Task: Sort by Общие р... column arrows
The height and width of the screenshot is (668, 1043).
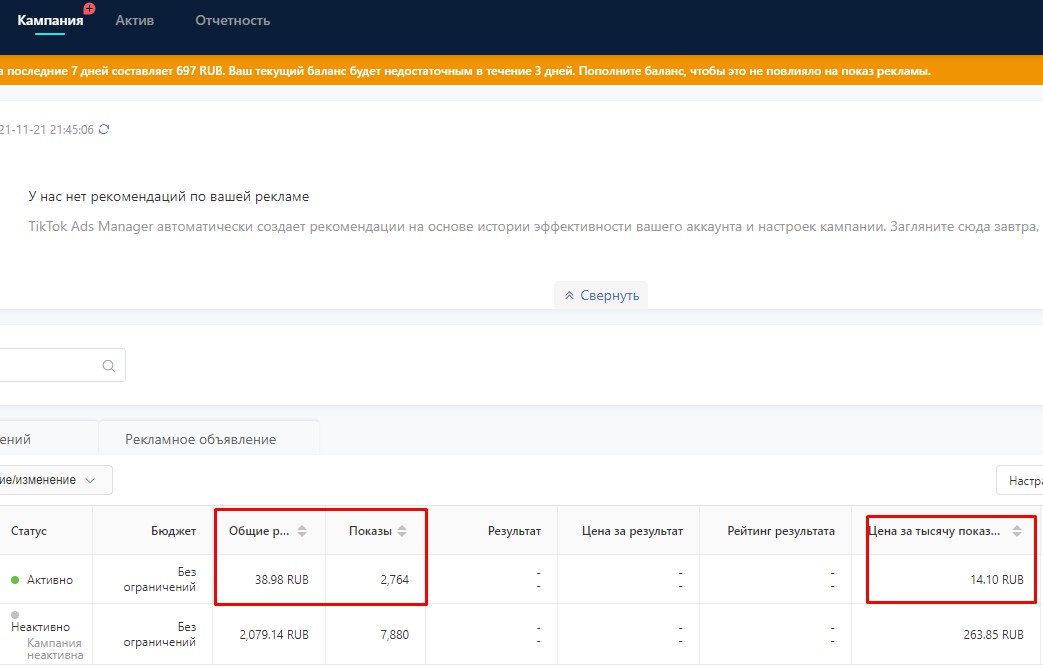Action: (302, 531)
